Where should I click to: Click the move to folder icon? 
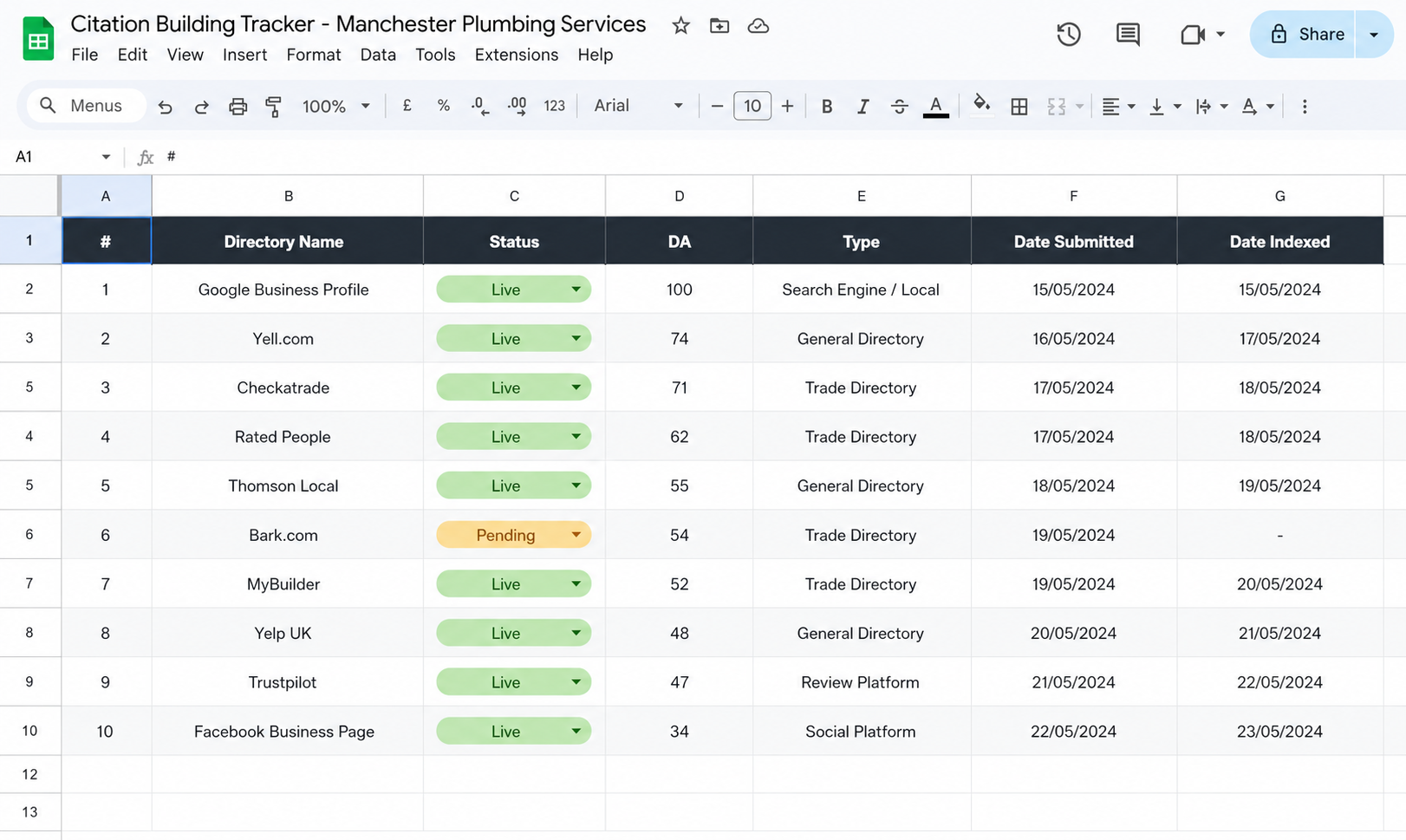pyautogui.click(x=719, y=26)
